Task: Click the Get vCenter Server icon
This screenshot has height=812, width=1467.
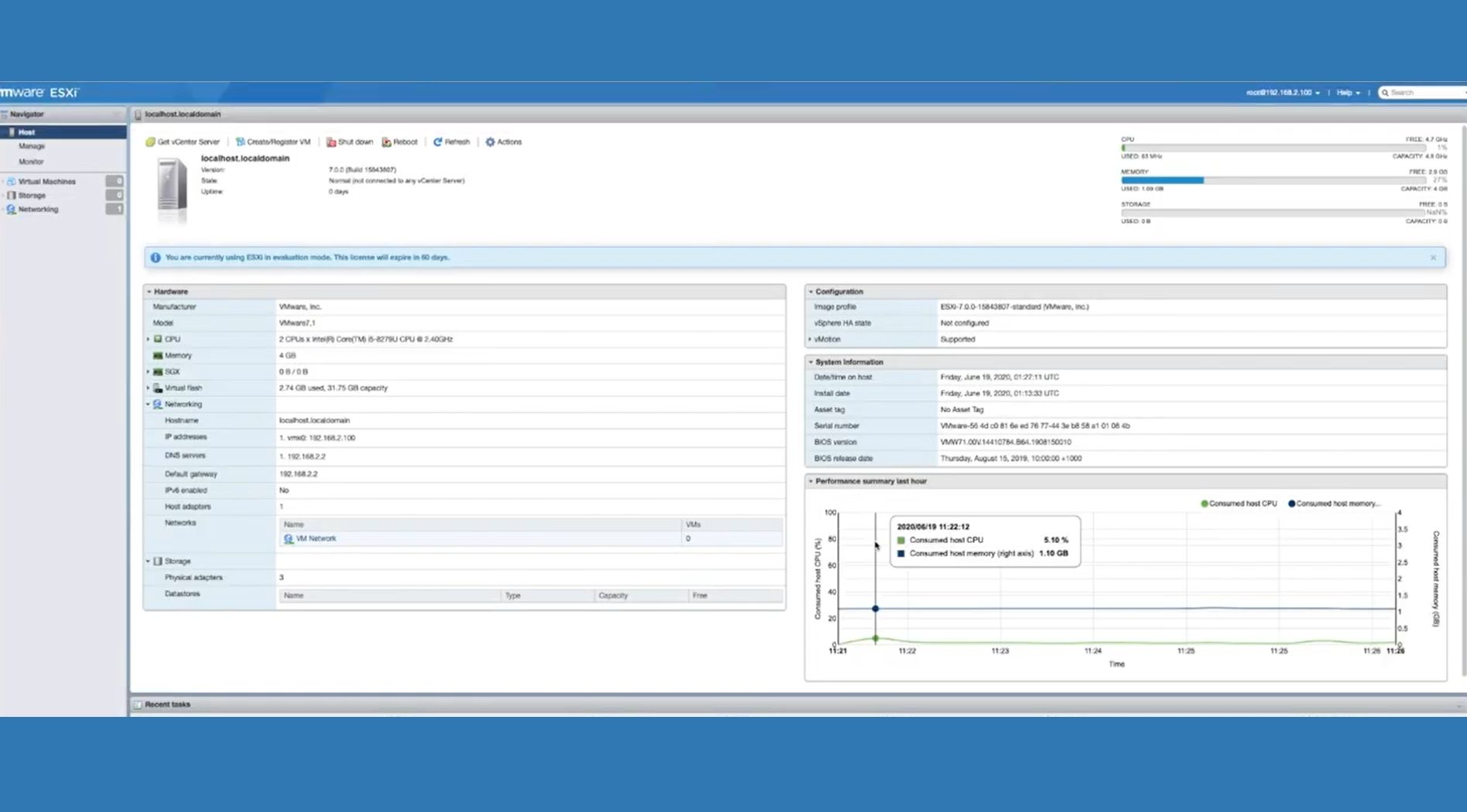Action: 150,142
